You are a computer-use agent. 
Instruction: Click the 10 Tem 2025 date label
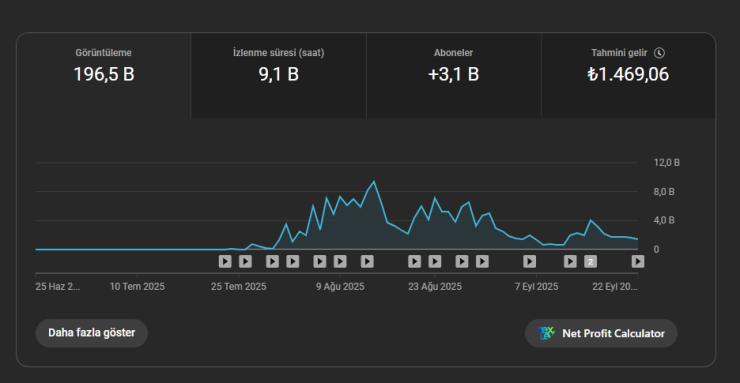(x=137, y=287)
